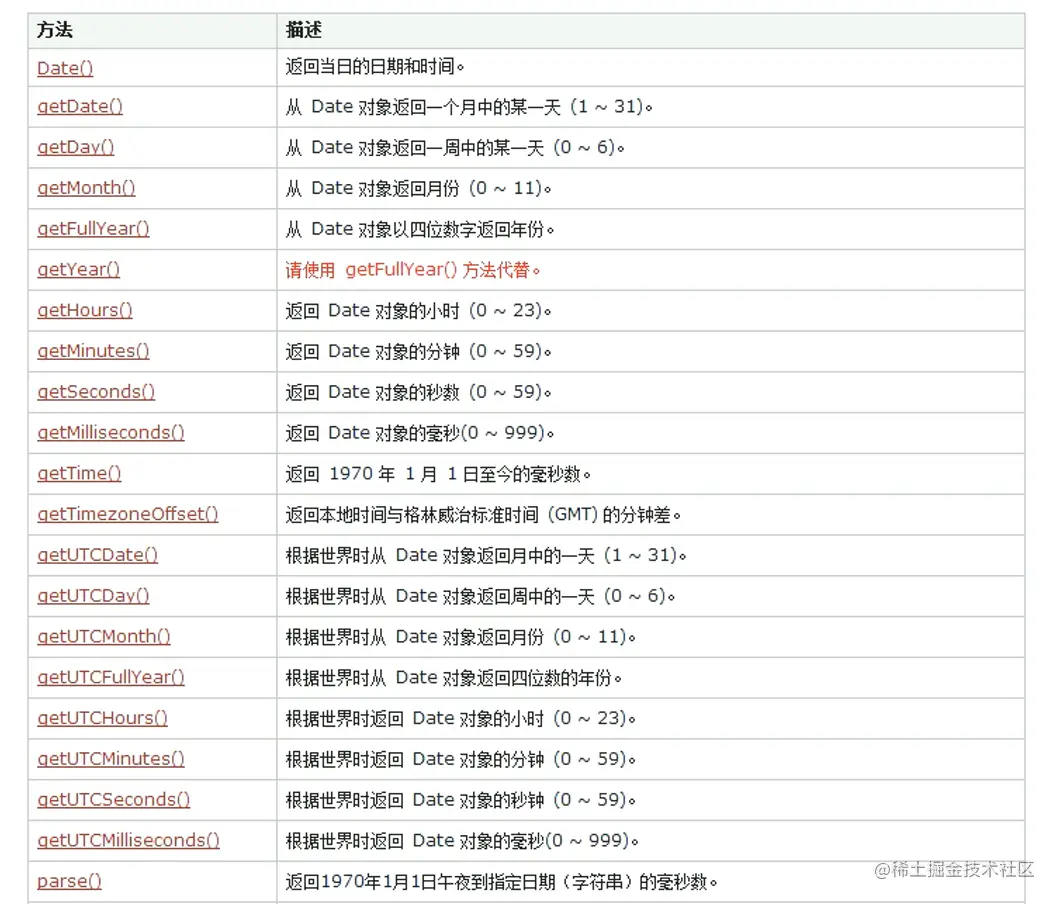Click description 从 Date 对象返回月份 (0 ~ 11)

point(418,188)
